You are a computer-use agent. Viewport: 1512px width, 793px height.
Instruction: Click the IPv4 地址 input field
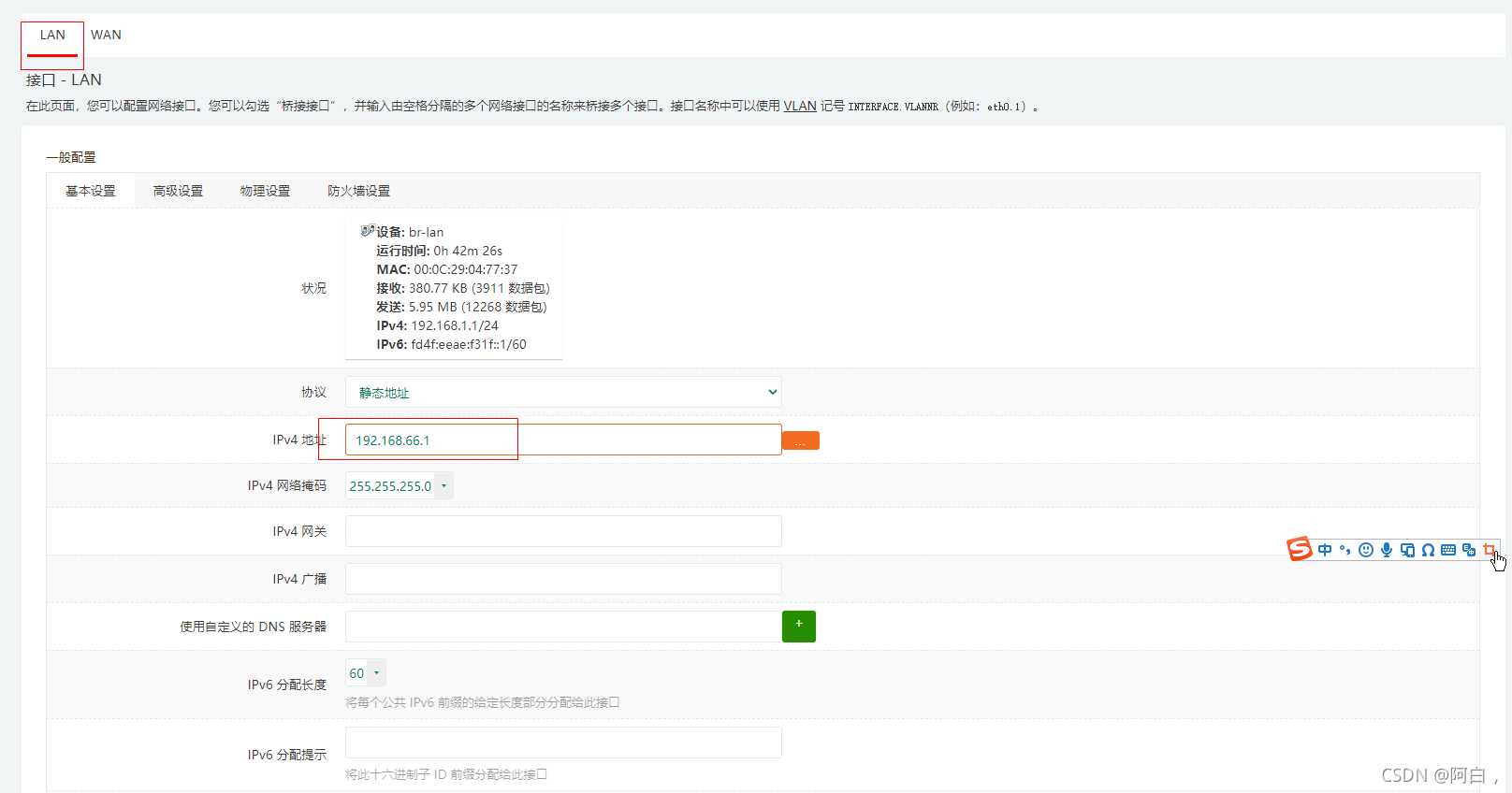point(563,440)
